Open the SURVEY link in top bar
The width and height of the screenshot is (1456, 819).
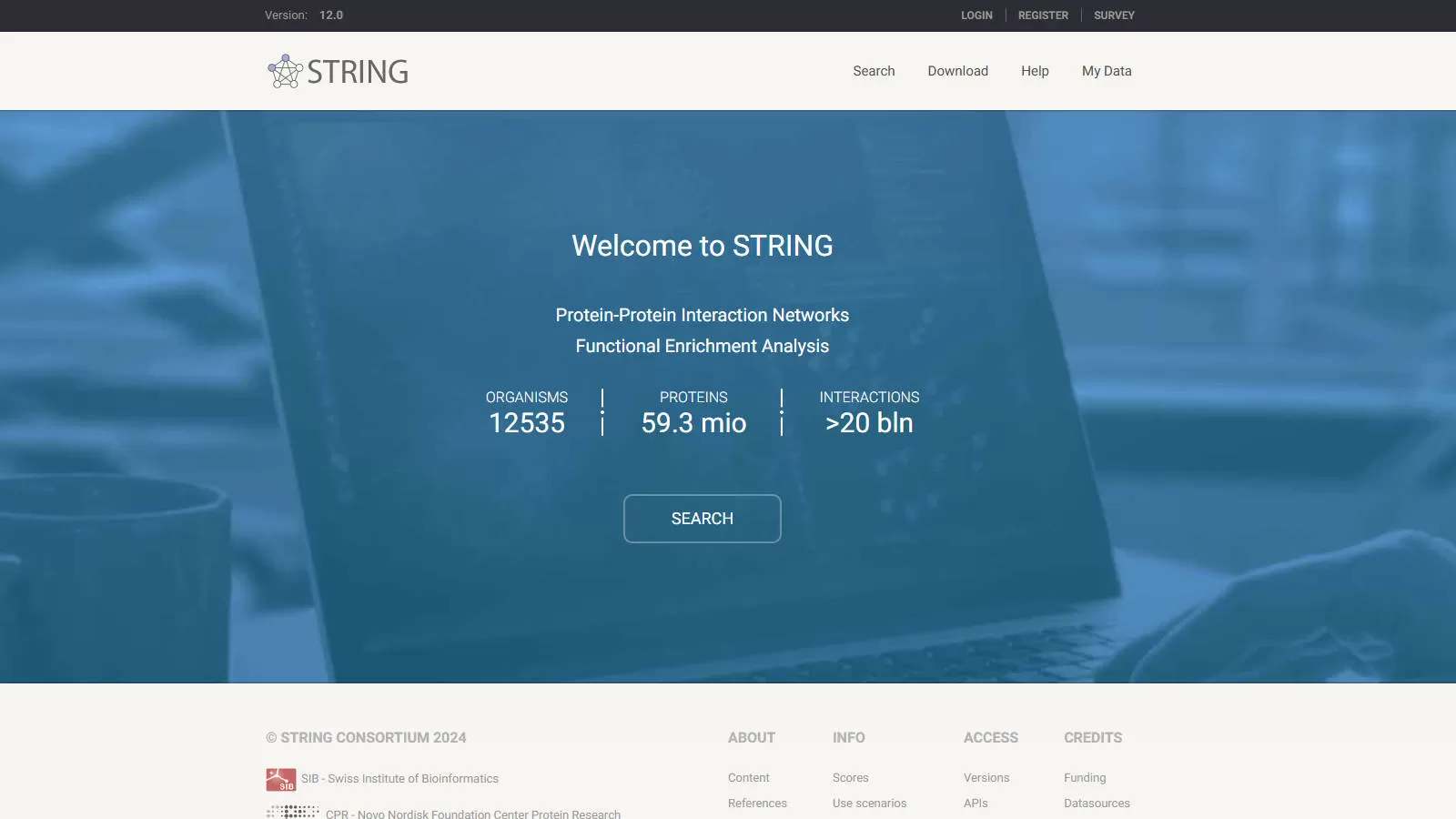1114,15
